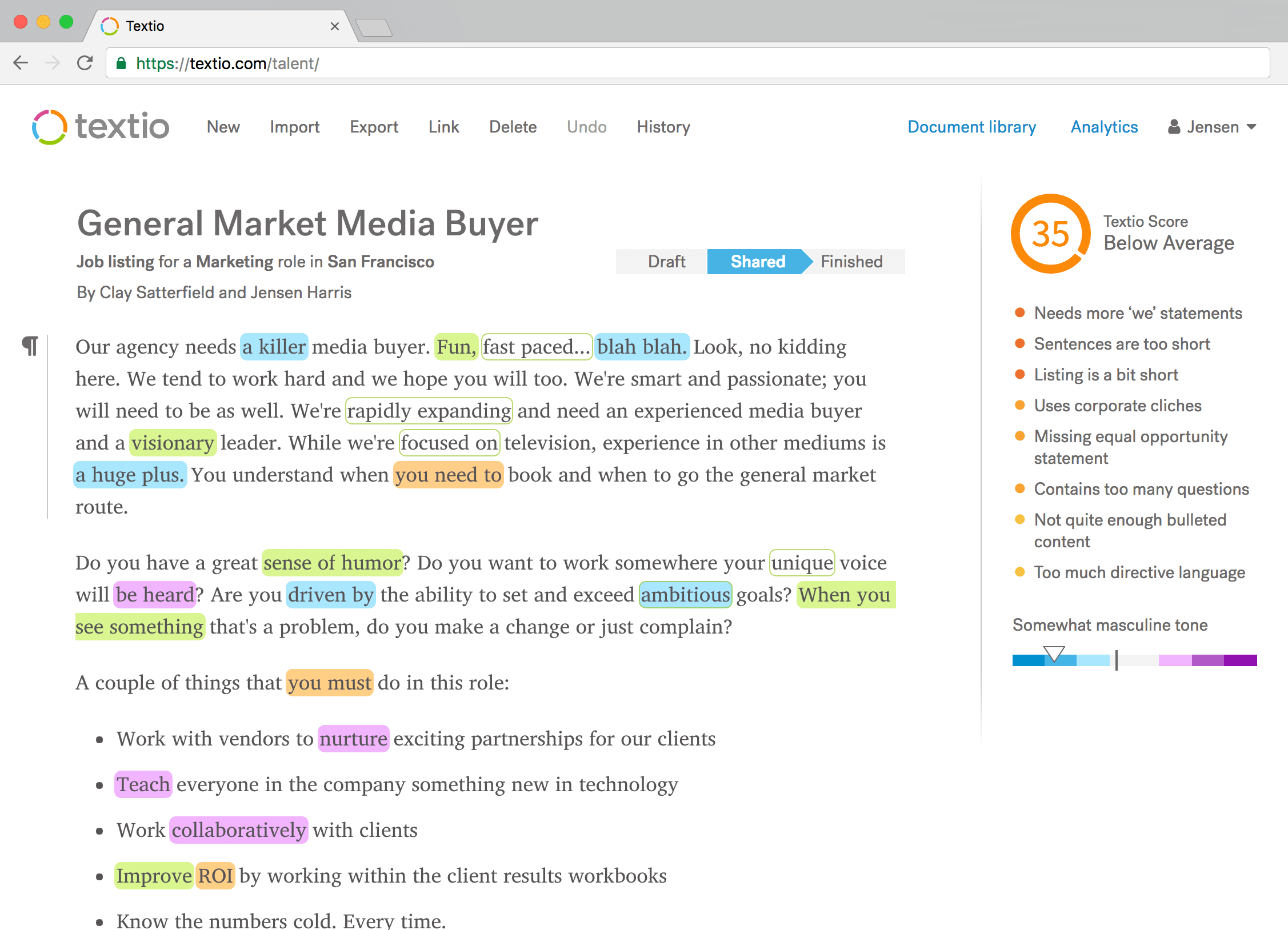Click the address bar URL field
Screen dimensions: 1288x930
coord(687,63)
